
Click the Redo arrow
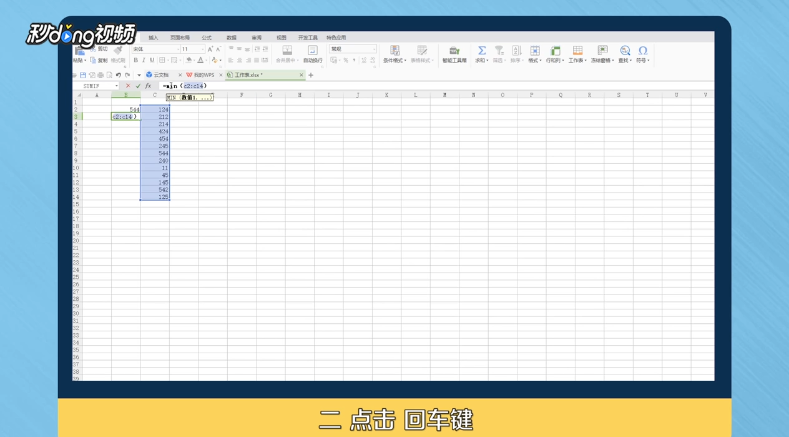coord(127,75)
